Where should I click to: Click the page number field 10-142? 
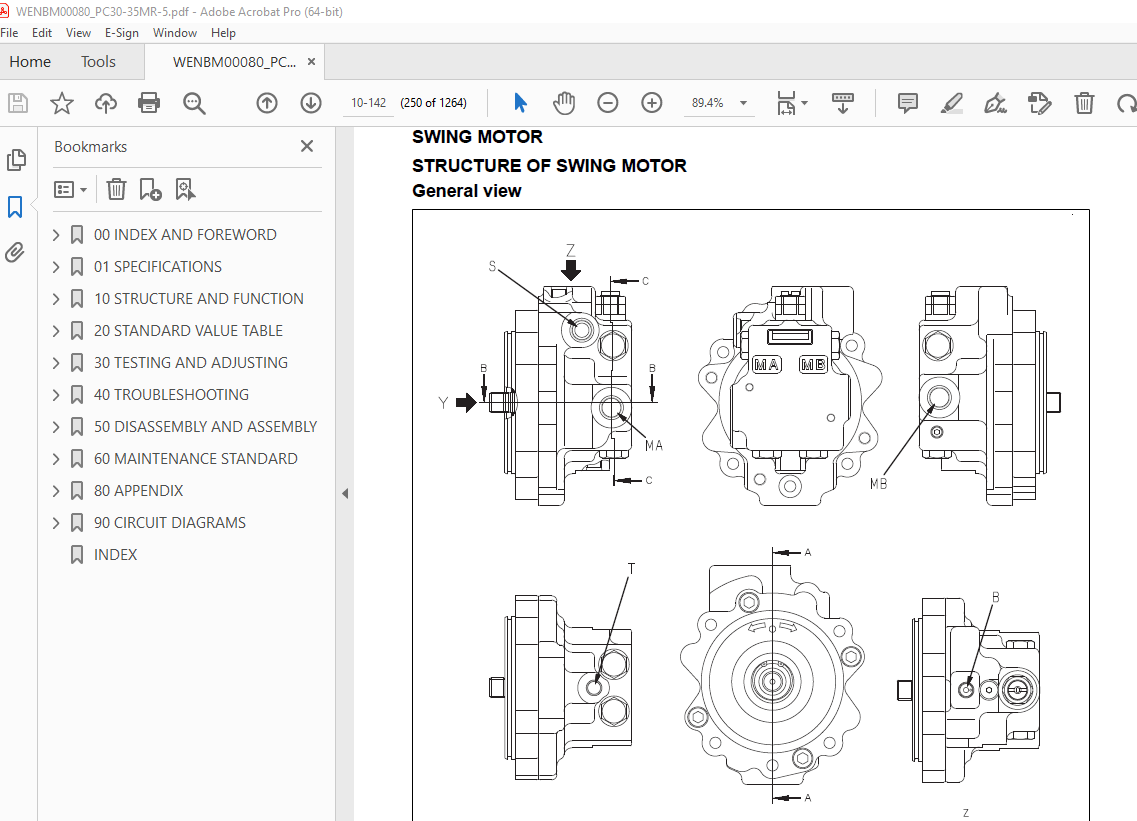click(x=368, y=103)
